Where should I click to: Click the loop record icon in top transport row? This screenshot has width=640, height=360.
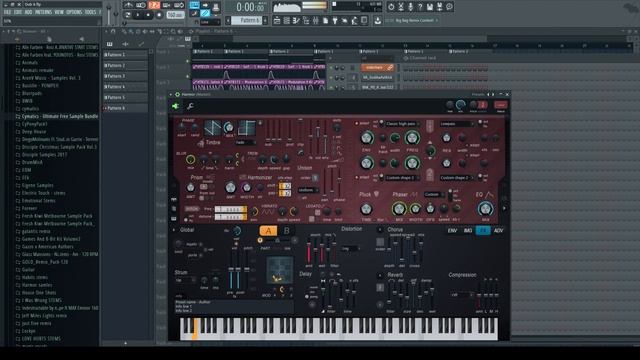click(178, 5)
